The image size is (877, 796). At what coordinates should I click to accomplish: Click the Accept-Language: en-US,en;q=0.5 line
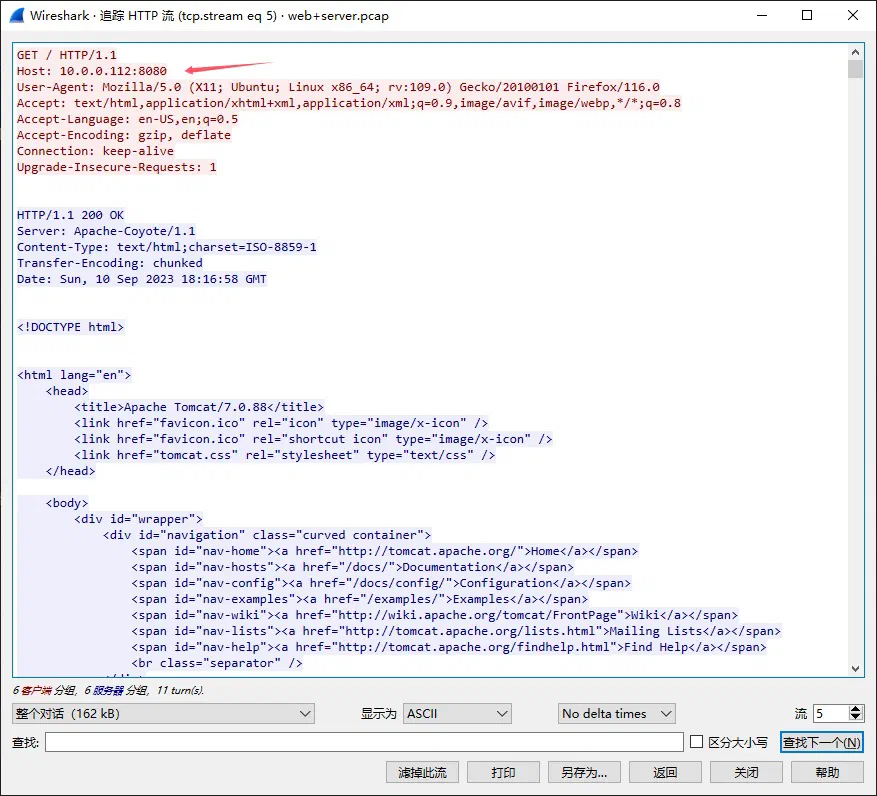click(128, 119)
